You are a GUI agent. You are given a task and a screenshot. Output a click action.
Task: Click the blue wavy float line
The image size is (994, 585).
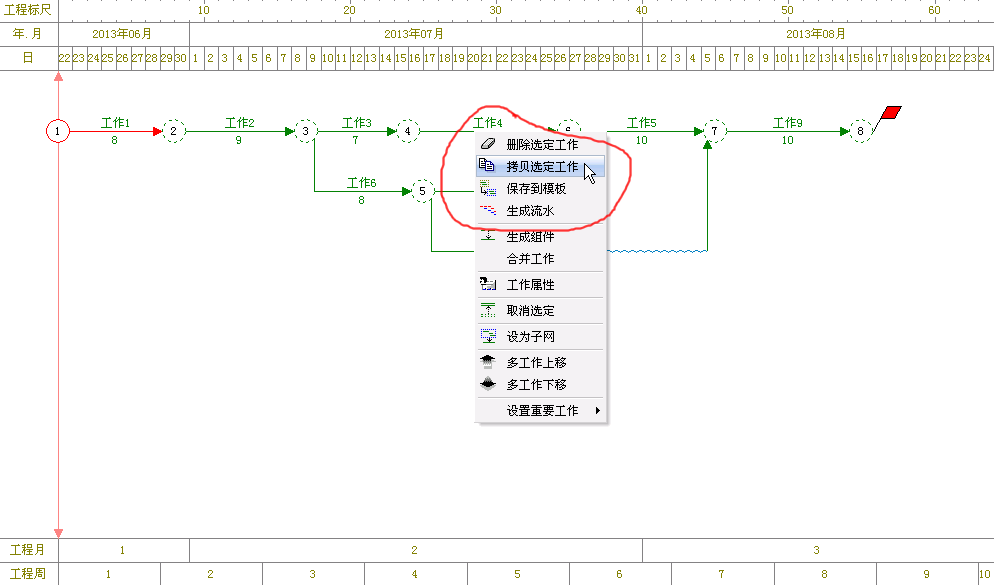(x=657, y=251)
